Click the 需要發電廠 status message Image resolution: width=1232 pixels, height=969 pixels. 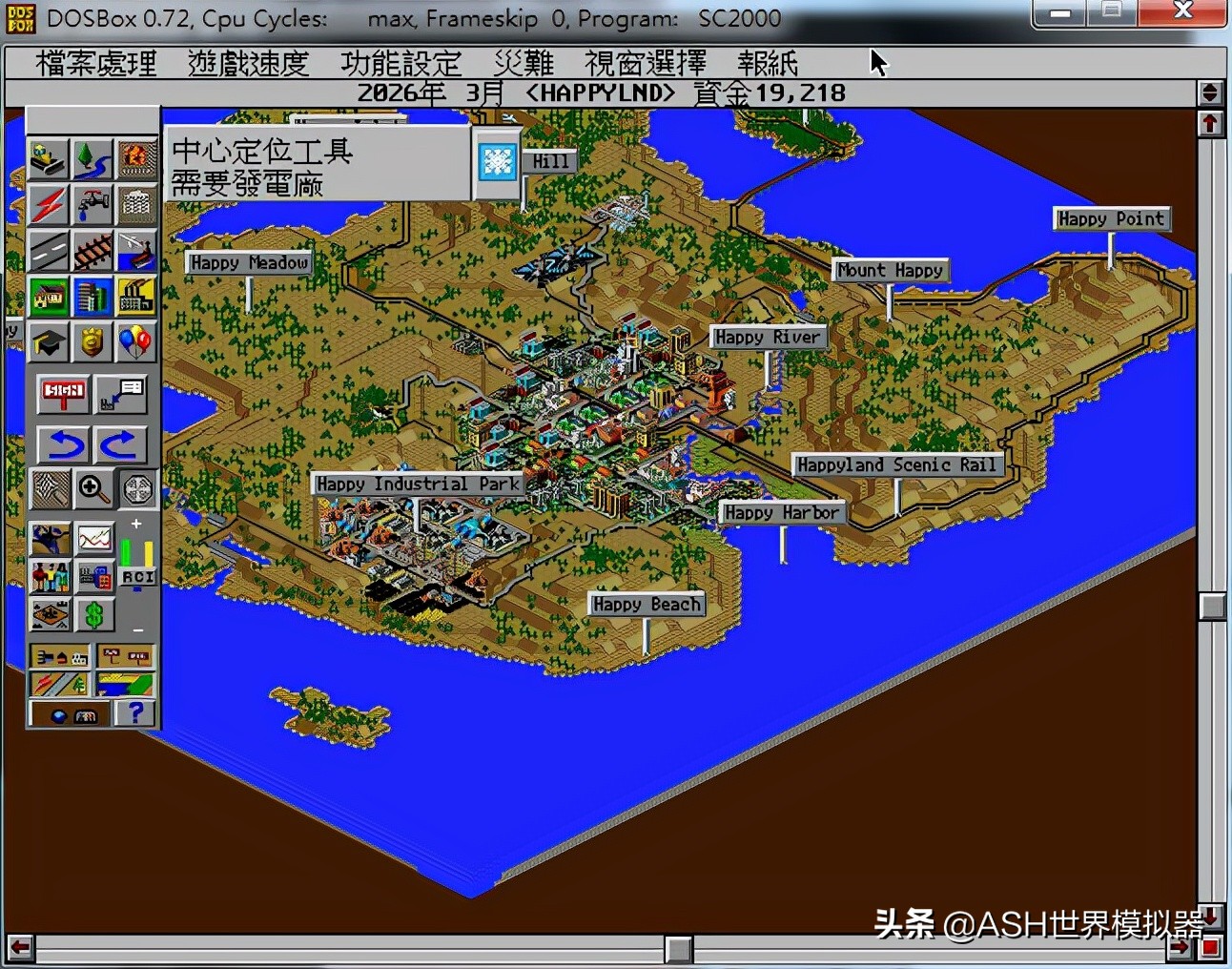pos(247,182)
